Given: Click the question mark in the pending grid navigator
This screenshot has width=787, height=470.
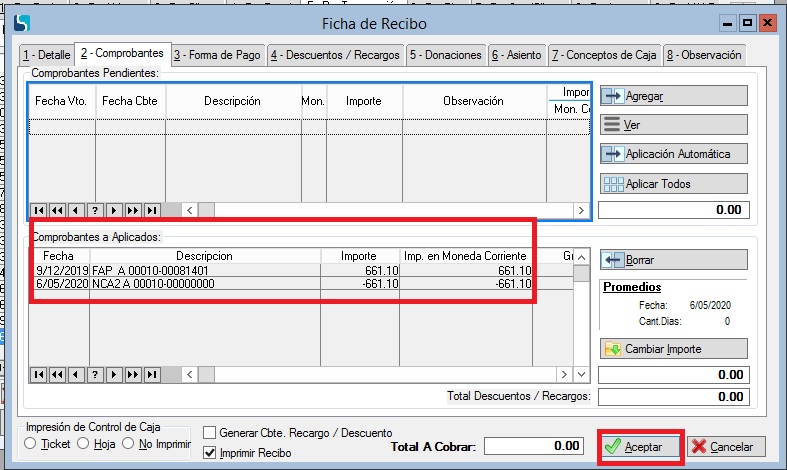Looking at the screenshot, I should 96,210.
